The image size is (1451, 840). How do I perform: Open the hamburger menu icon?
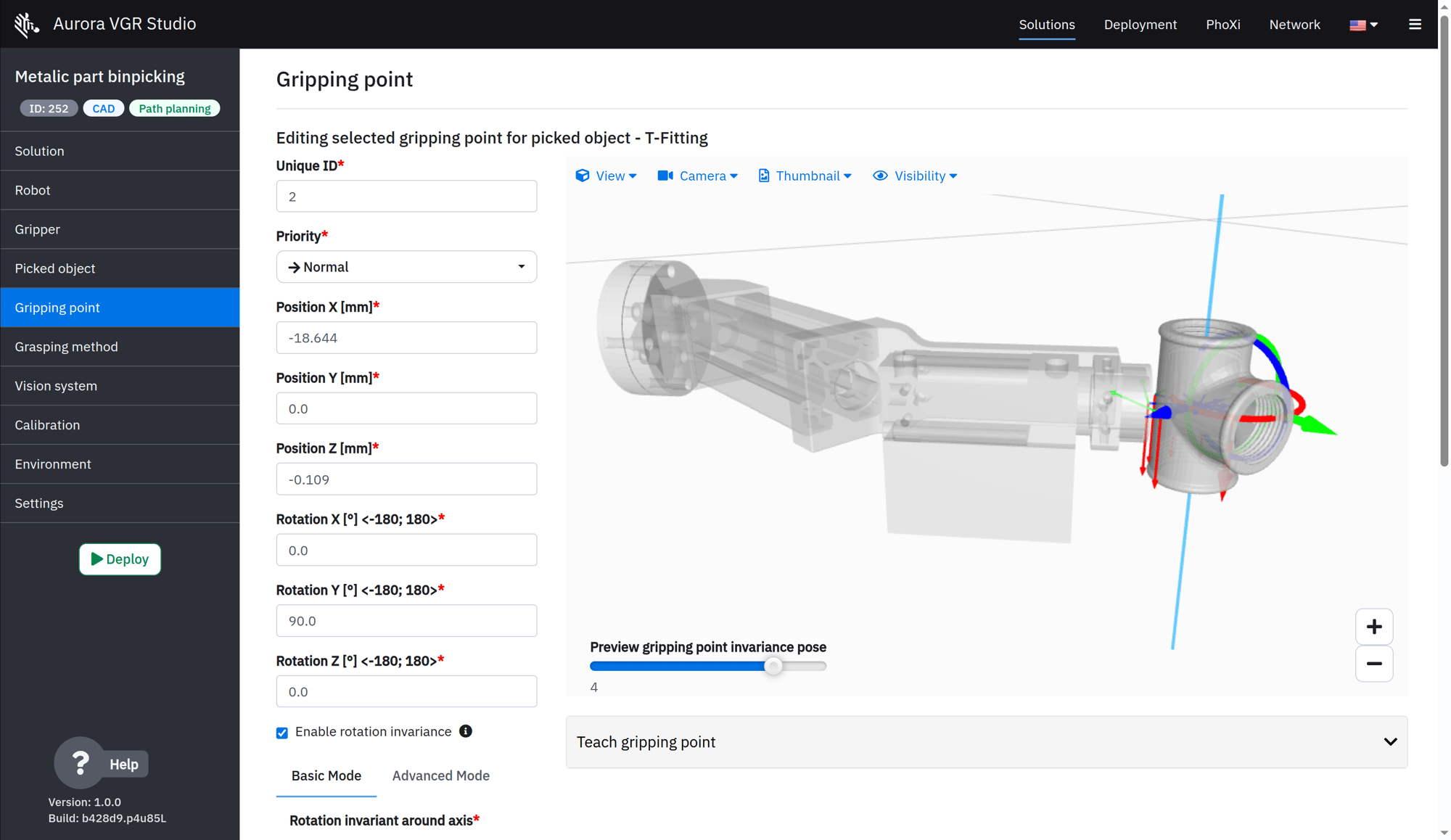click(x=1415, y=25)
